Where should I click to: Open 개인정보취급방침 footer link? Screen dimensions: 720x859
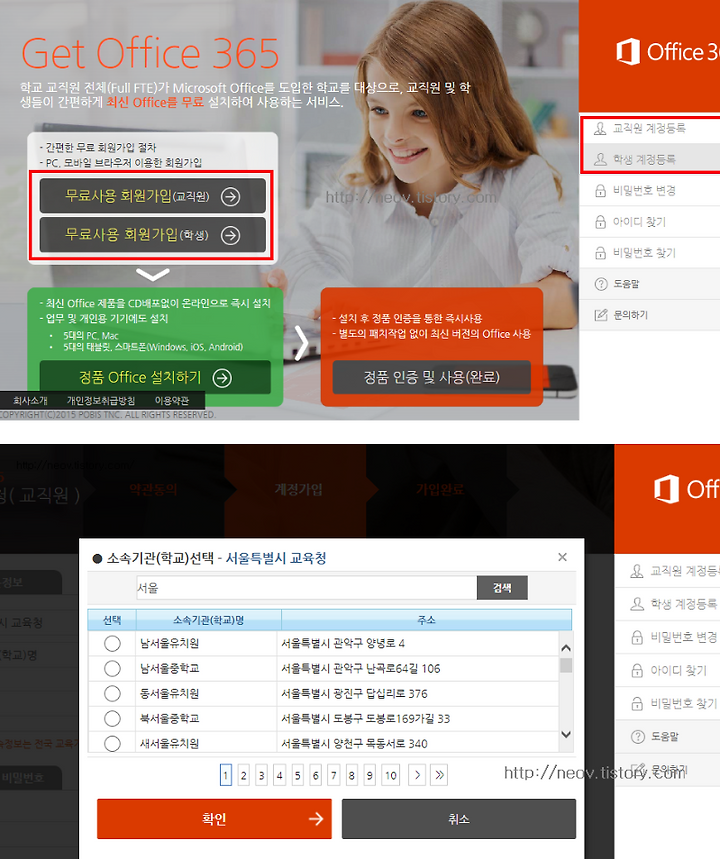[101, 400]
